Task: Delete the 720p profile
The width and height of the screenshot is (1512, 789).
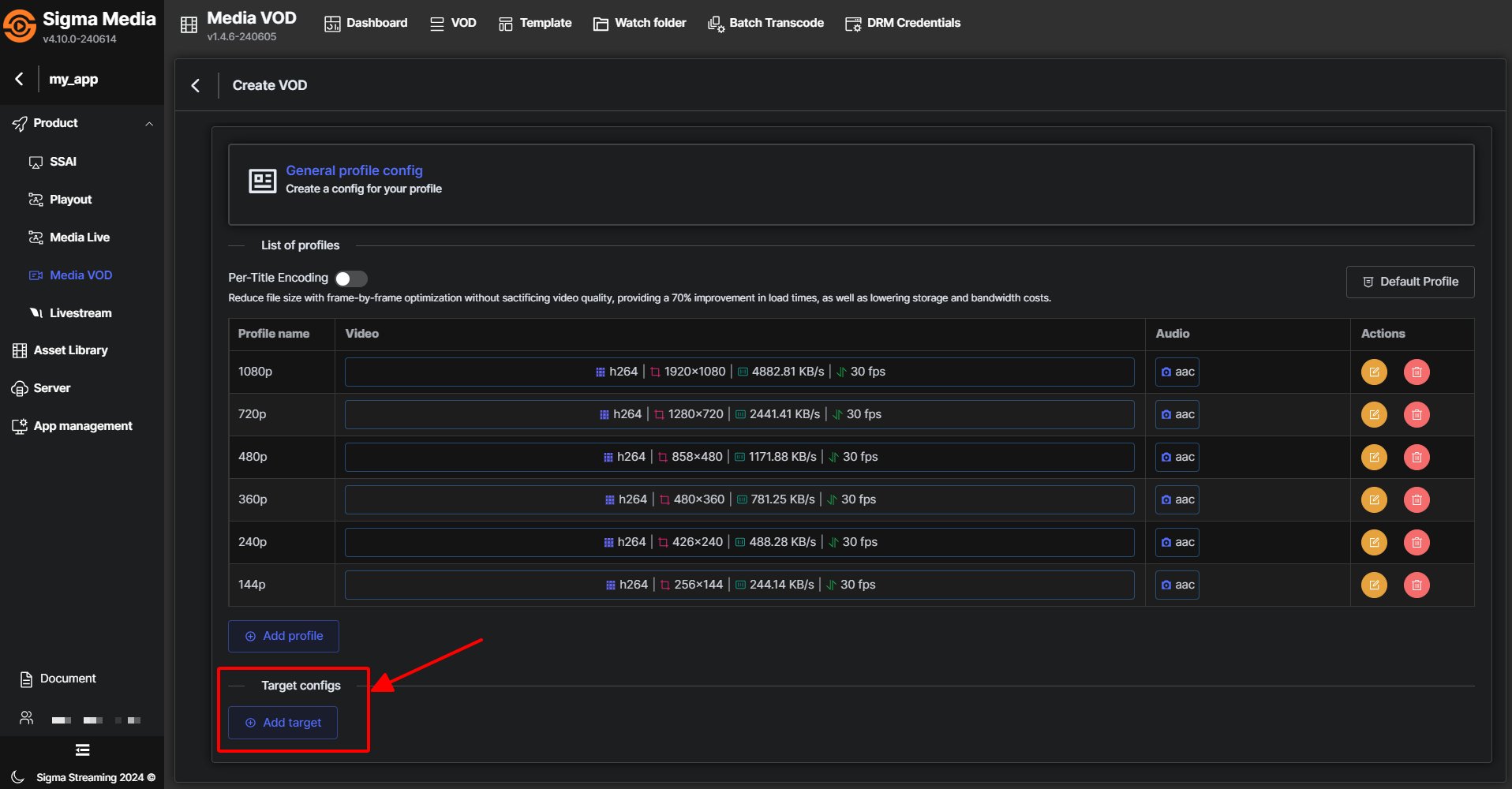Action: [x=1417, y=414]
